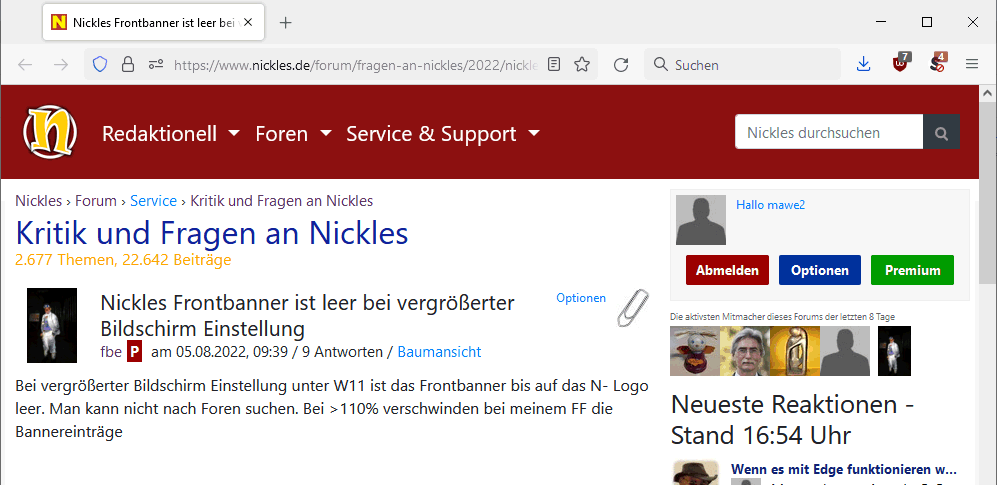Open the Nickles breadcrumb link

(x=39, y=201)
